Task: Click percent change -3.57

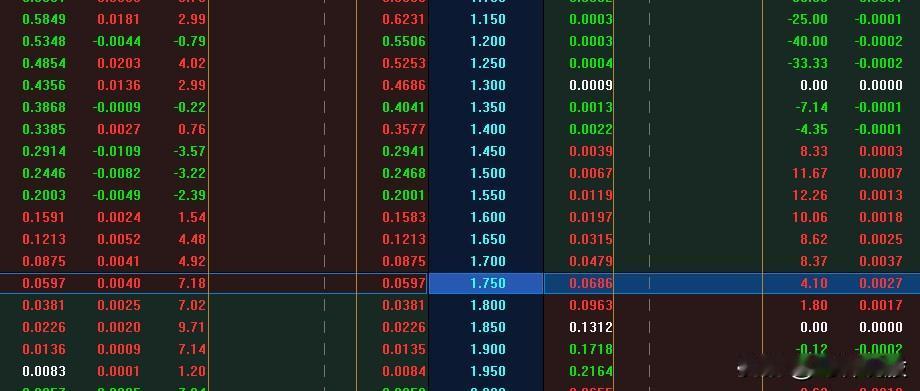Action: pos(190,151)
